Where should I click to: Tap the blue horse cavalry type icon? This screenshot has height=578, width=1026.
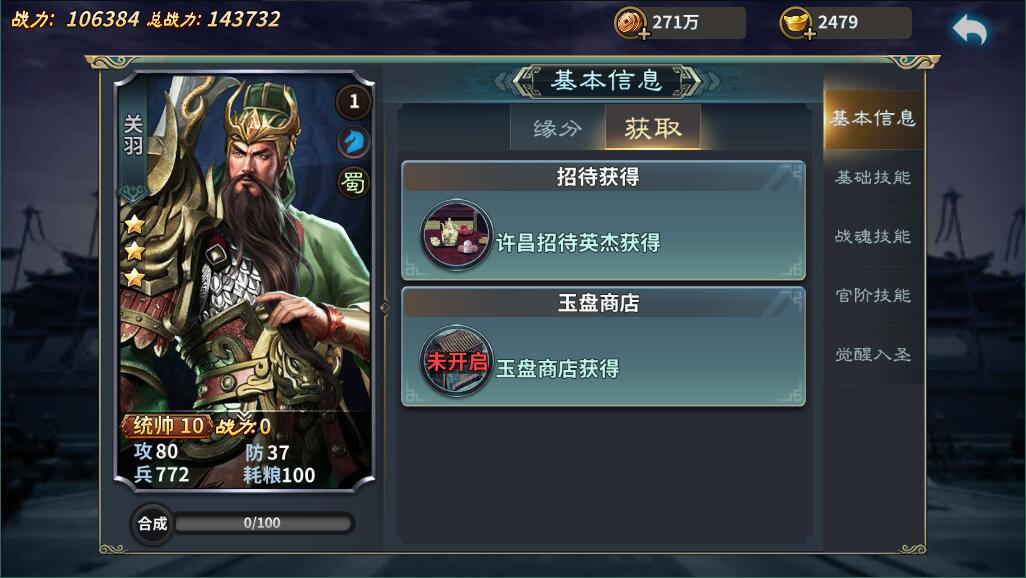coord(353,141)
